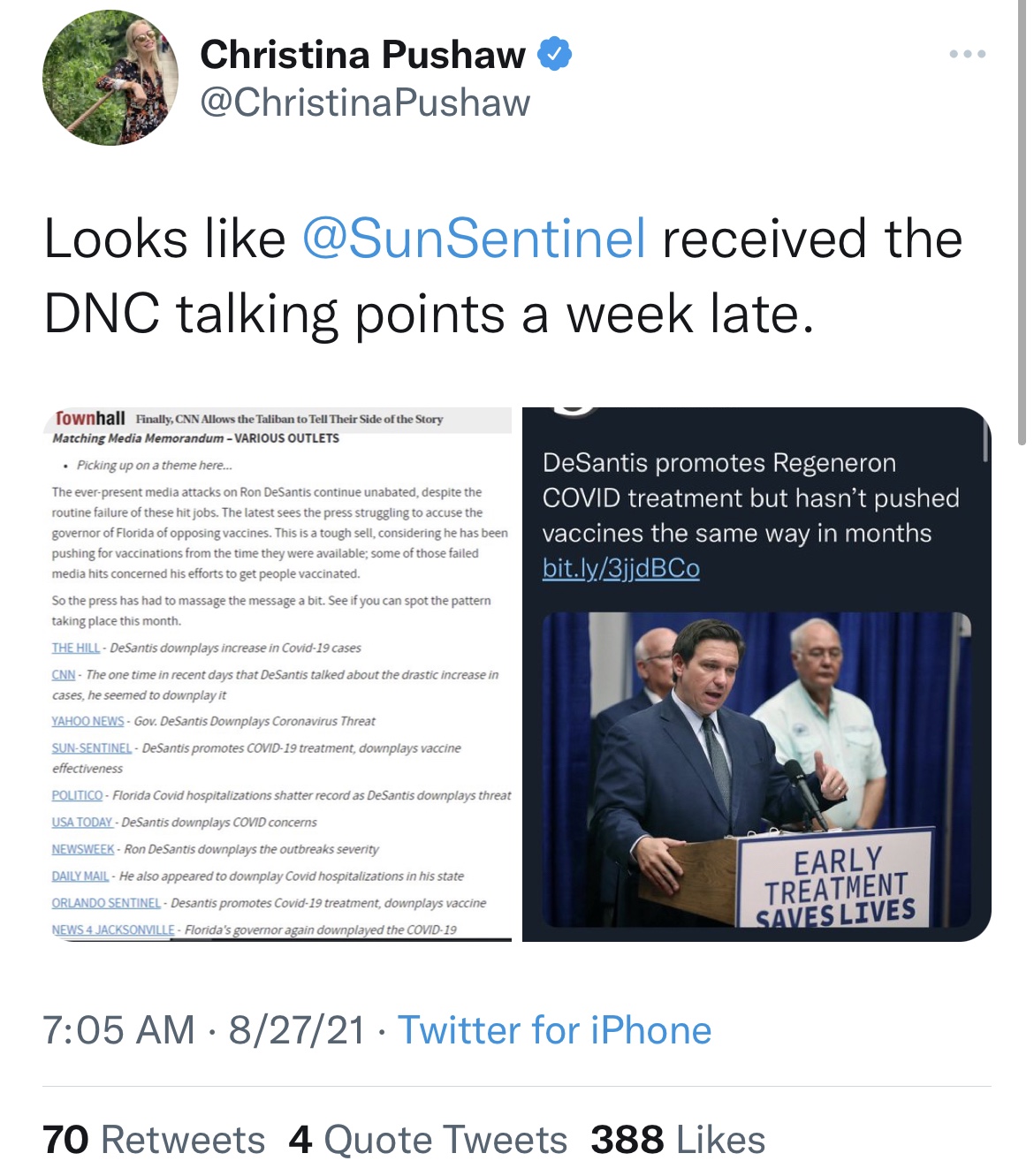Image resolution: width=1034 pixels, height=1176 pixels.
Task: Click the scrollbar at the right edge
Action: (1023, 221)
